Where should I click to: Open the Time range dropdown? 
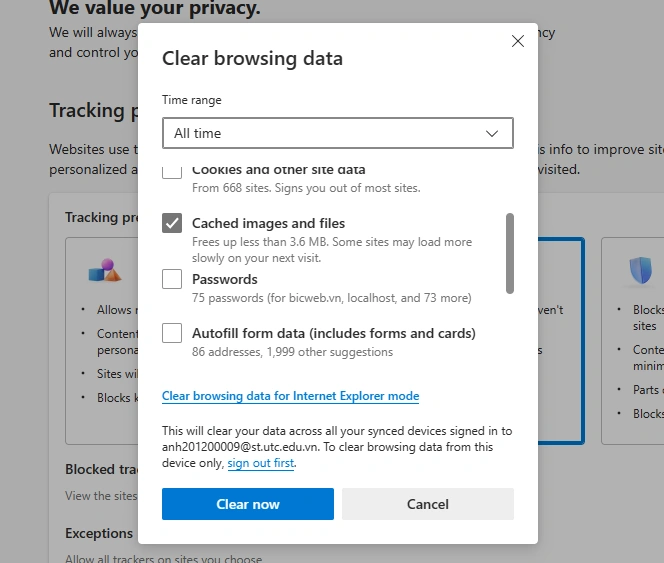(338, 133)
